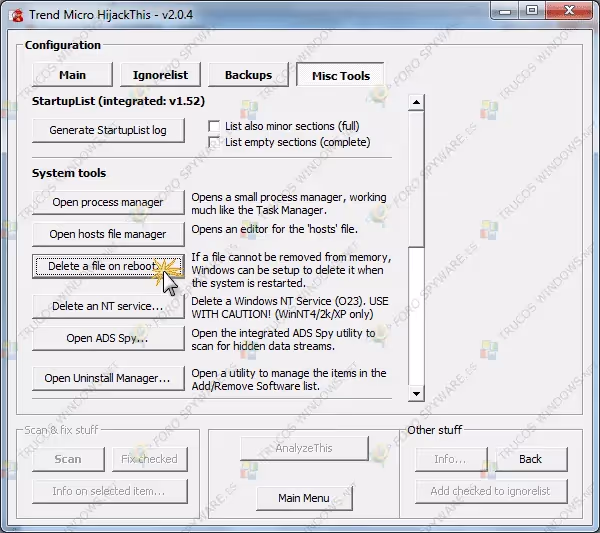
Task: Click the 'Trend Micro HijackThis - v2.0.4' title text
Action: pos(111,15)
